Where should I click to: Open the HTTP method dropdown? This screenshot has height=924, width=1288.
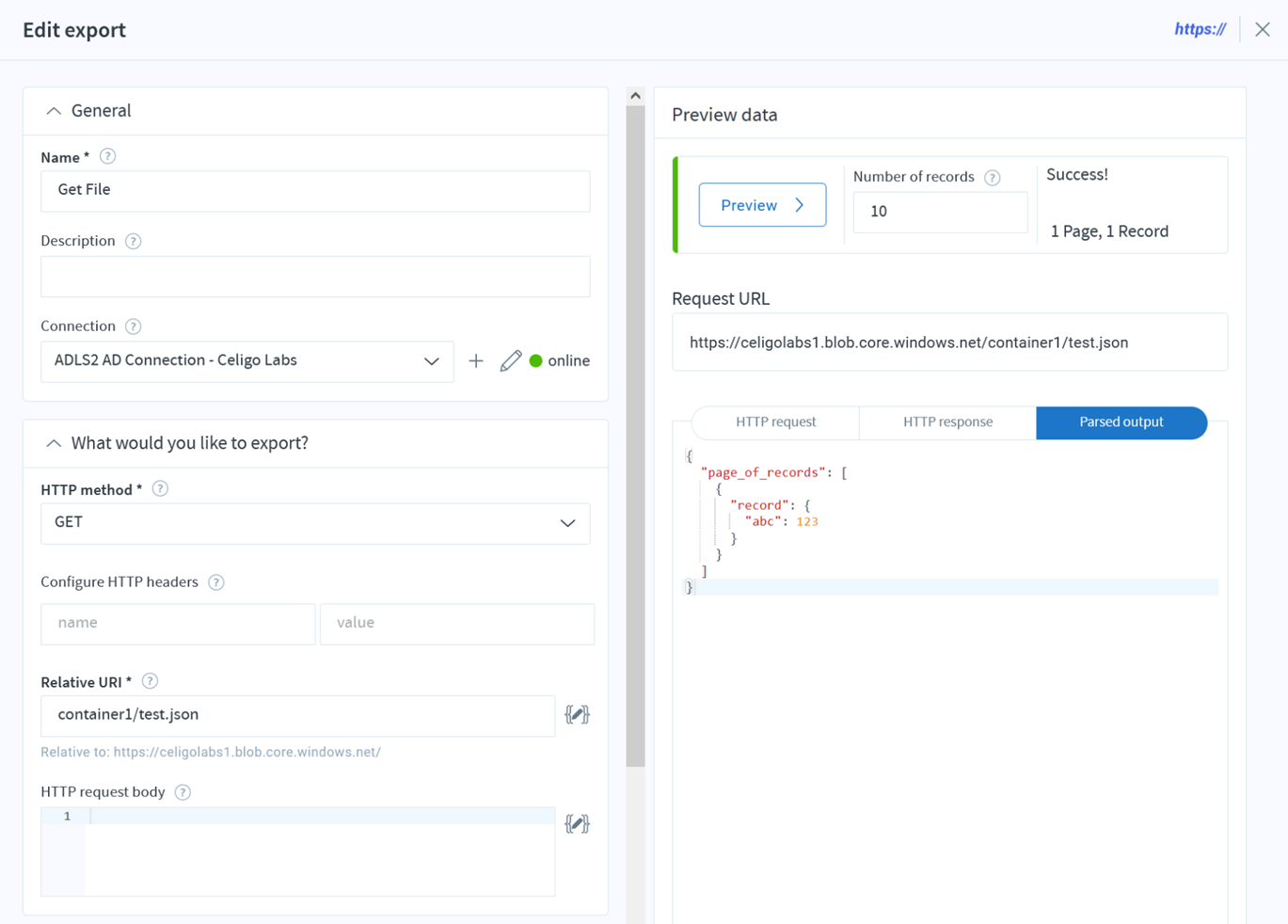pyautogui.click(x=315, y=523)
